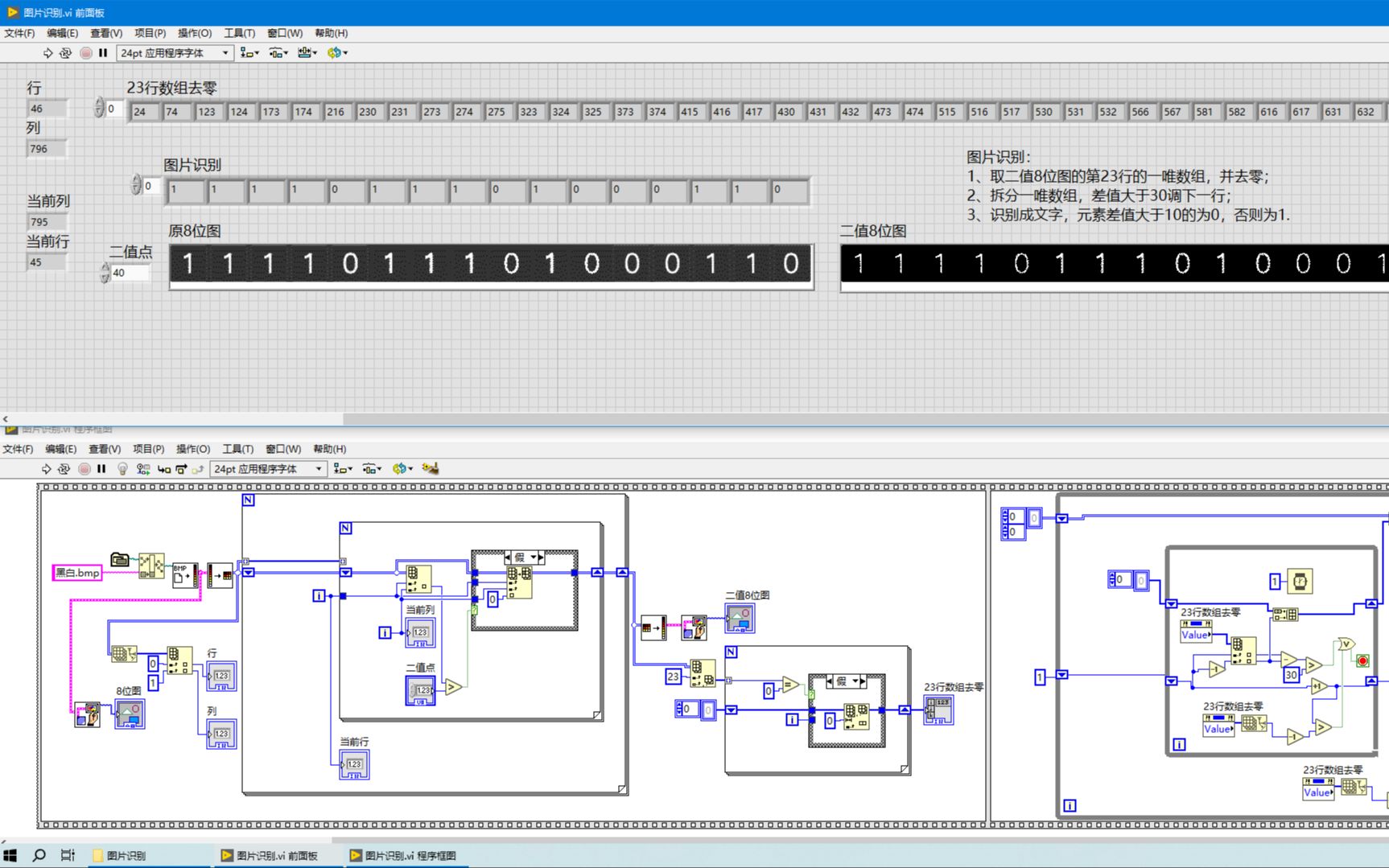Open Resize Objects dropdown in front panel toolbar
The height and width of the screenshot is (868, 1389).
pos(307,53)
